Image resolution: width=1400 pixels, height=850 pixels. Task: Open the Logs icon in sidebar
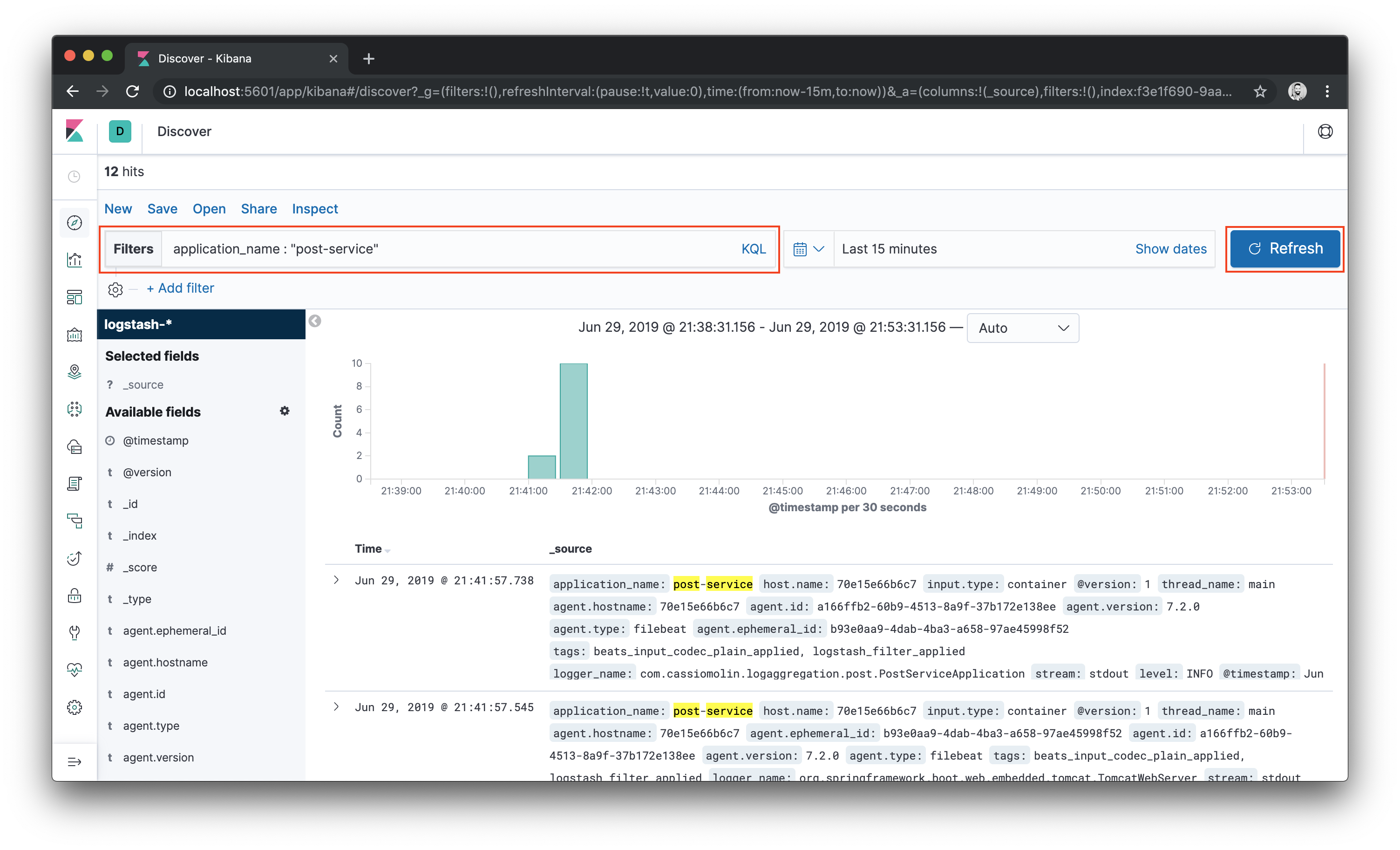75,484
